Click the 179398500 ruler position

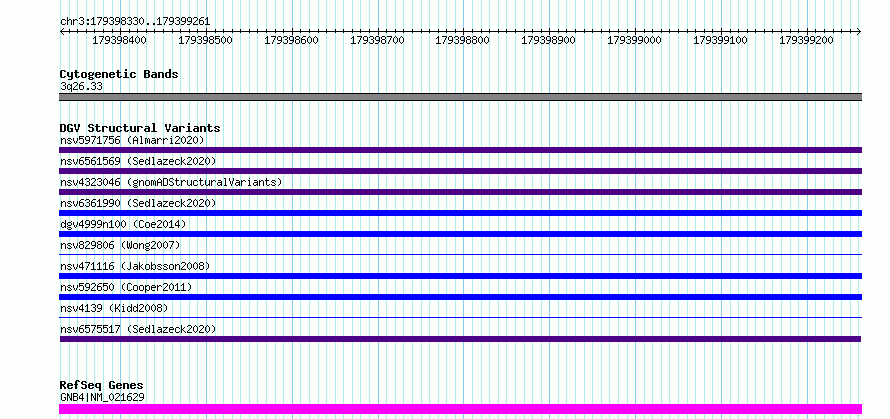pos(205,41)
